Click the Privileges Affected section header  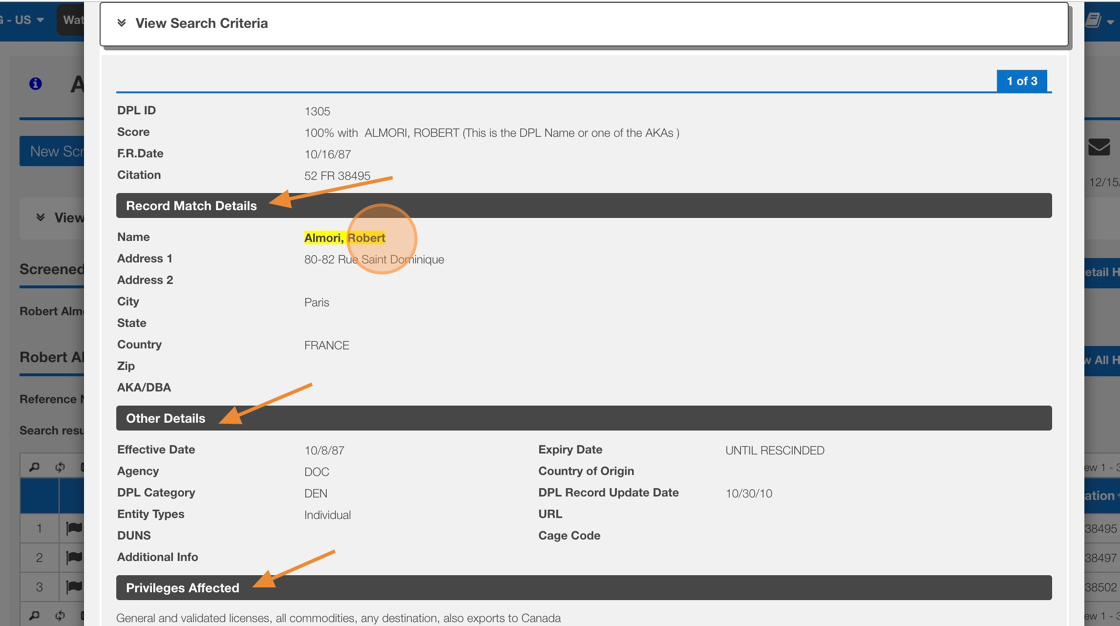point(584,587)
